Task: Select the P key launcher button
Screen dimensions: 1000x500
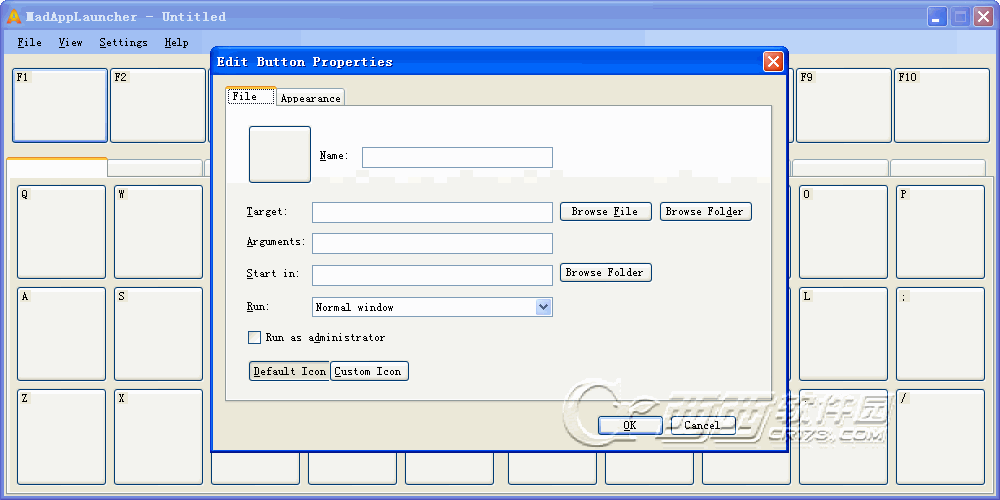Action: tap(941, 232)
